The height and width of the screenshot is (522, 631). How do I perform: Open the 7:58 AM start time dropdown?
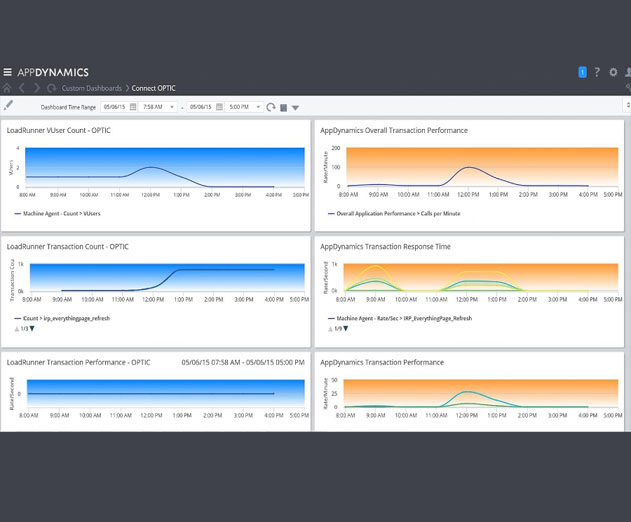pos(158,107)
